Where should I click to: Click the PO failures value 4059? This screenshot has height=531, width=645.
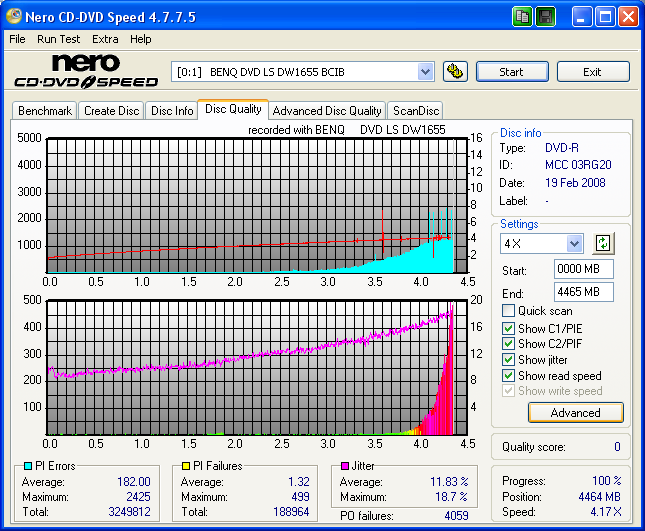click(456, 516)
